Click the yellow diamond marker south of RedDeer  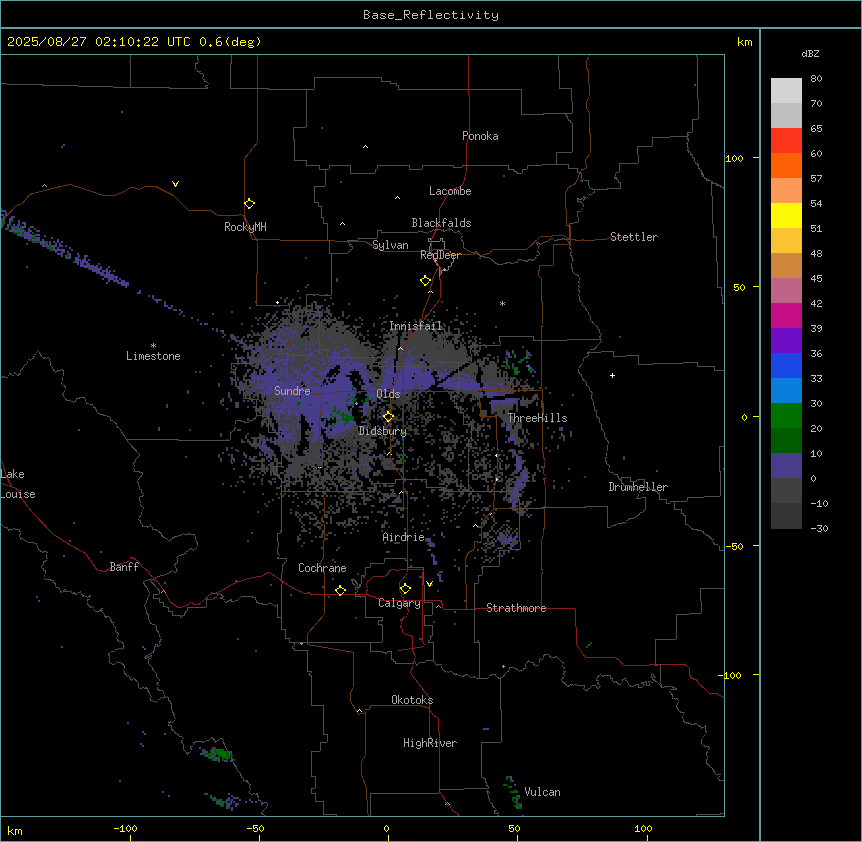[425, 280]
